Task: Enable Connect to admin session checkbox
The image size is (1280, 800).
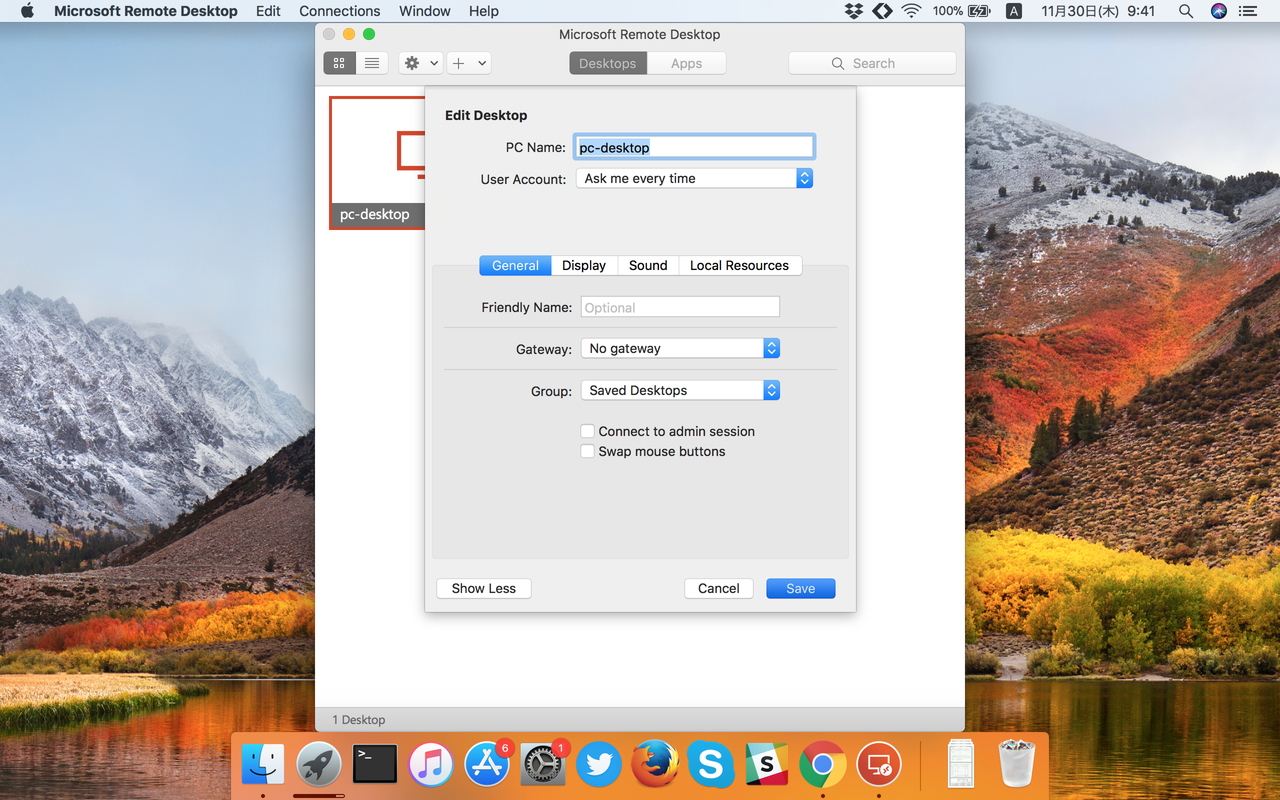Action: [x=588, y=431]
